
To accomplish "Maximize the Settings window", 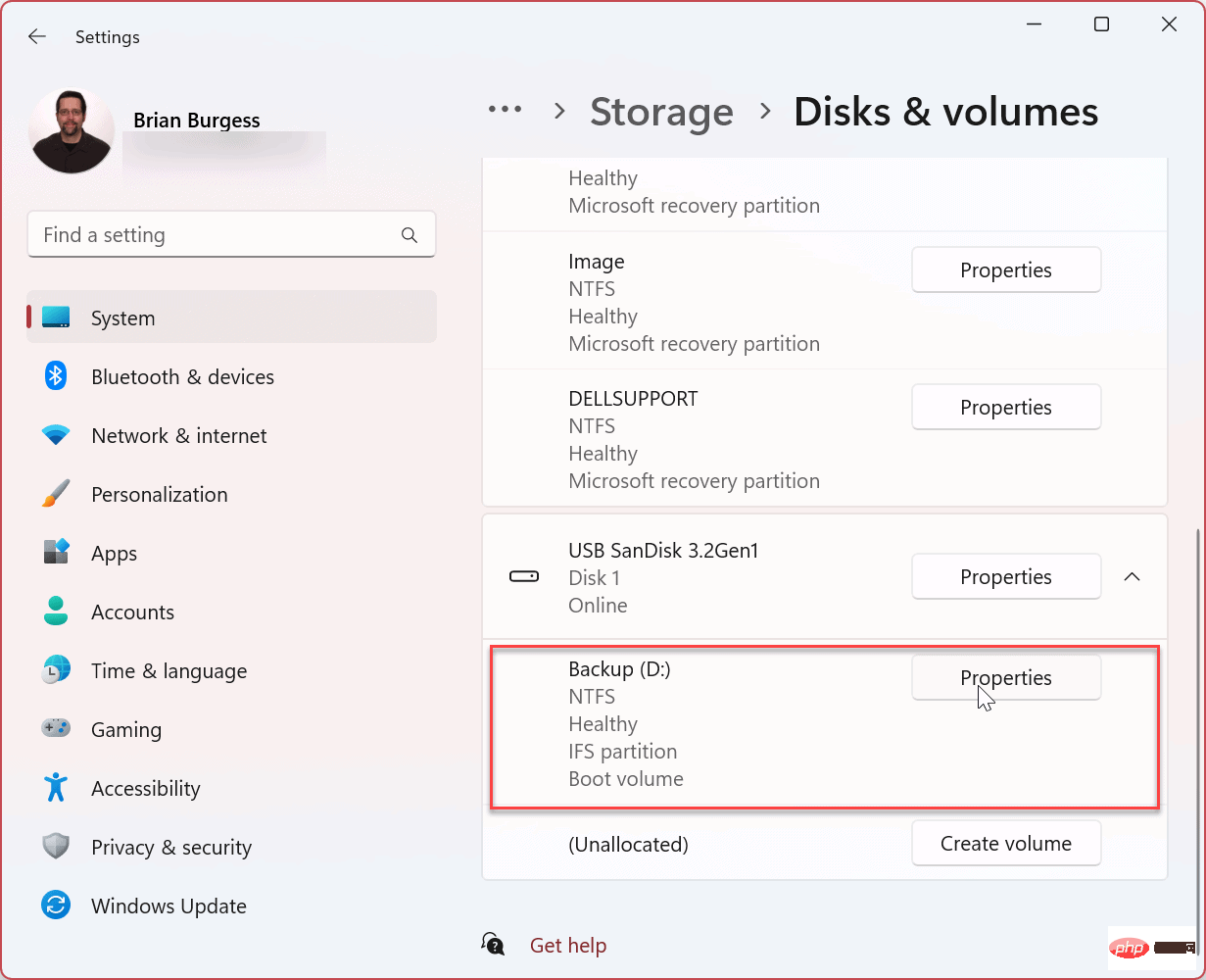I will [1101, 24].
